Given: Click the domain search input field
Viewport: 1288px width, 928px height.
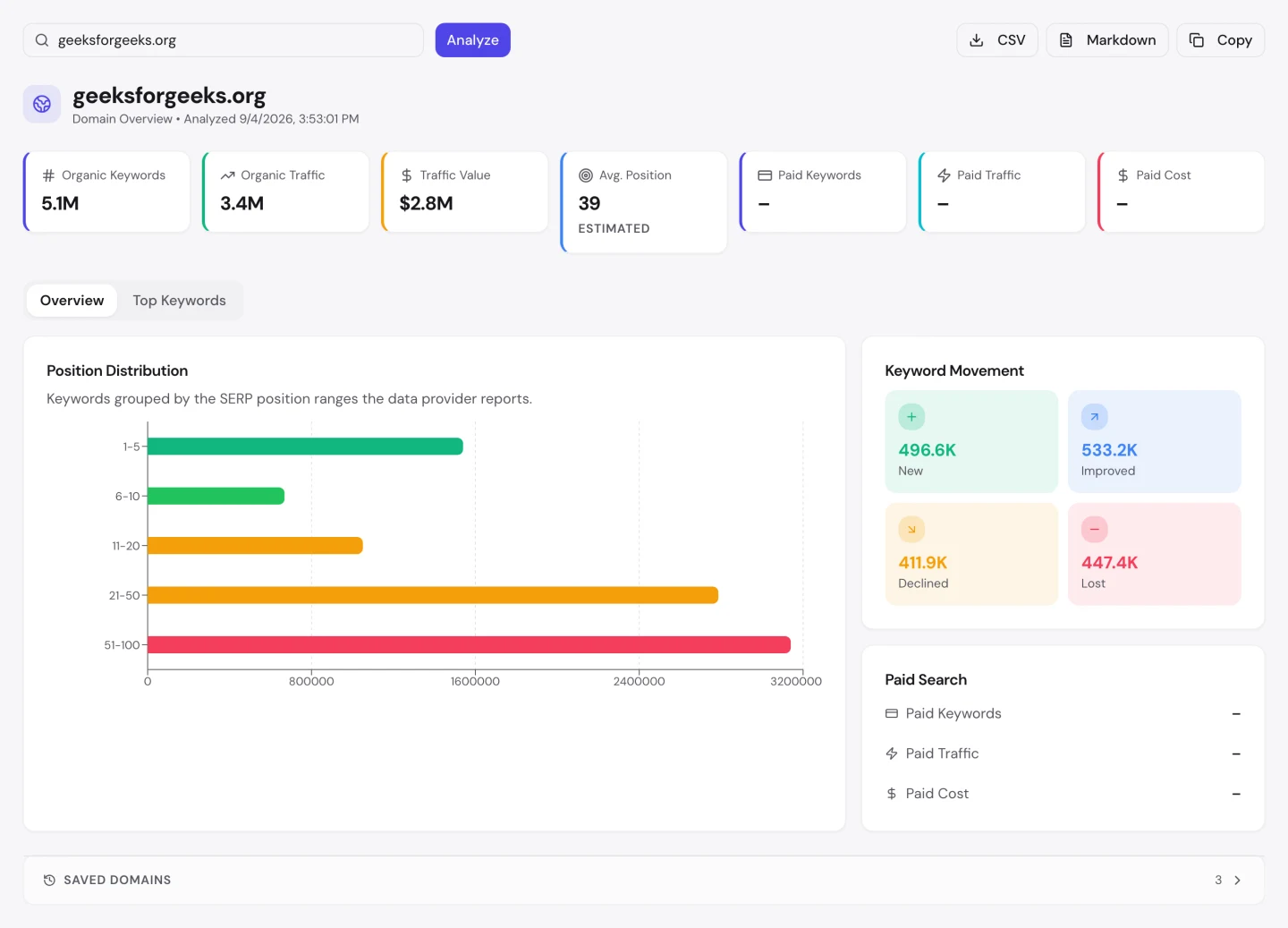Looking at the screenshot, I should click(224, 40).
